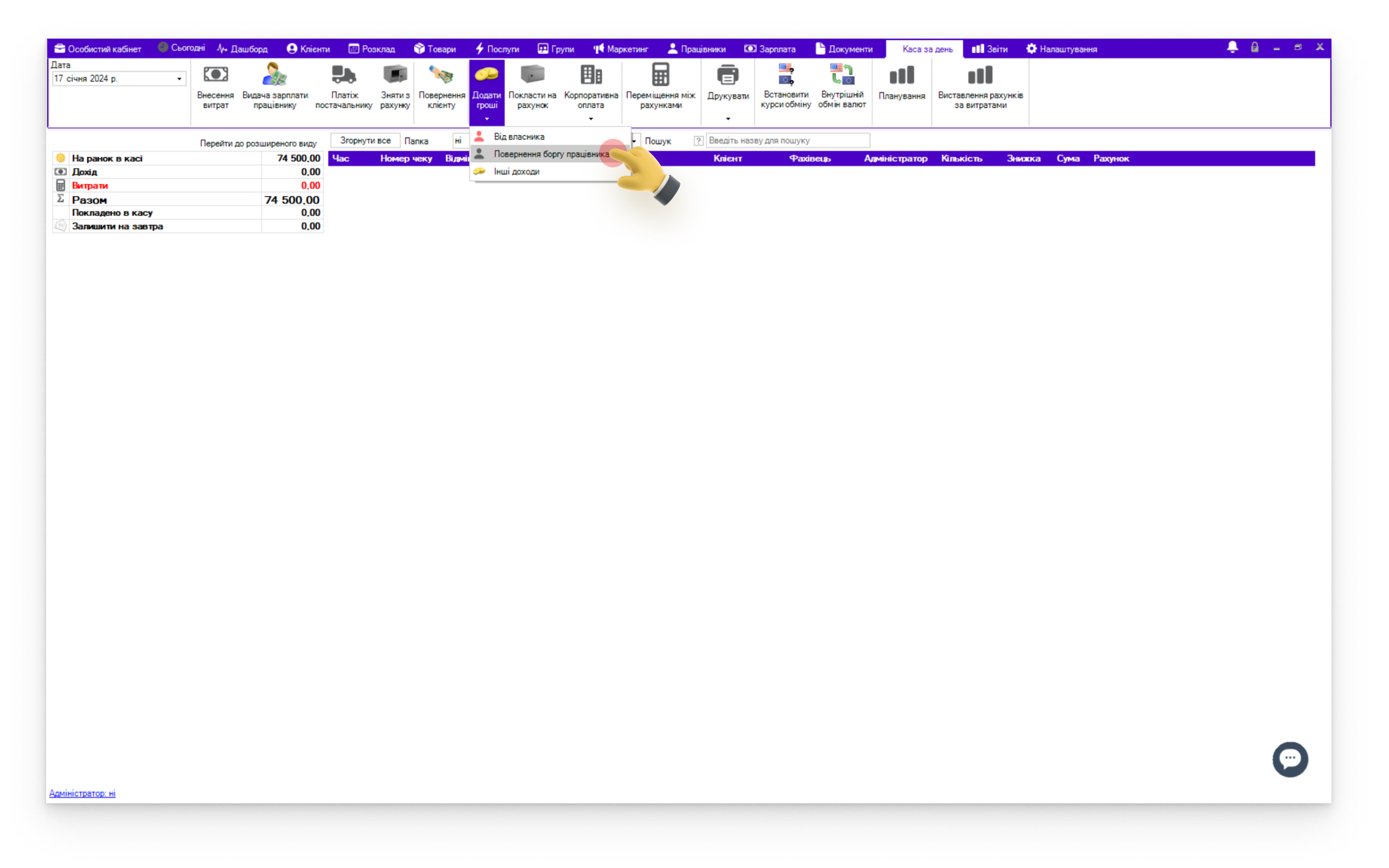The height and width of the screenshot is (868, 1389).
Task: Sort by the Рахунок column header
Action: [1111, 158]
